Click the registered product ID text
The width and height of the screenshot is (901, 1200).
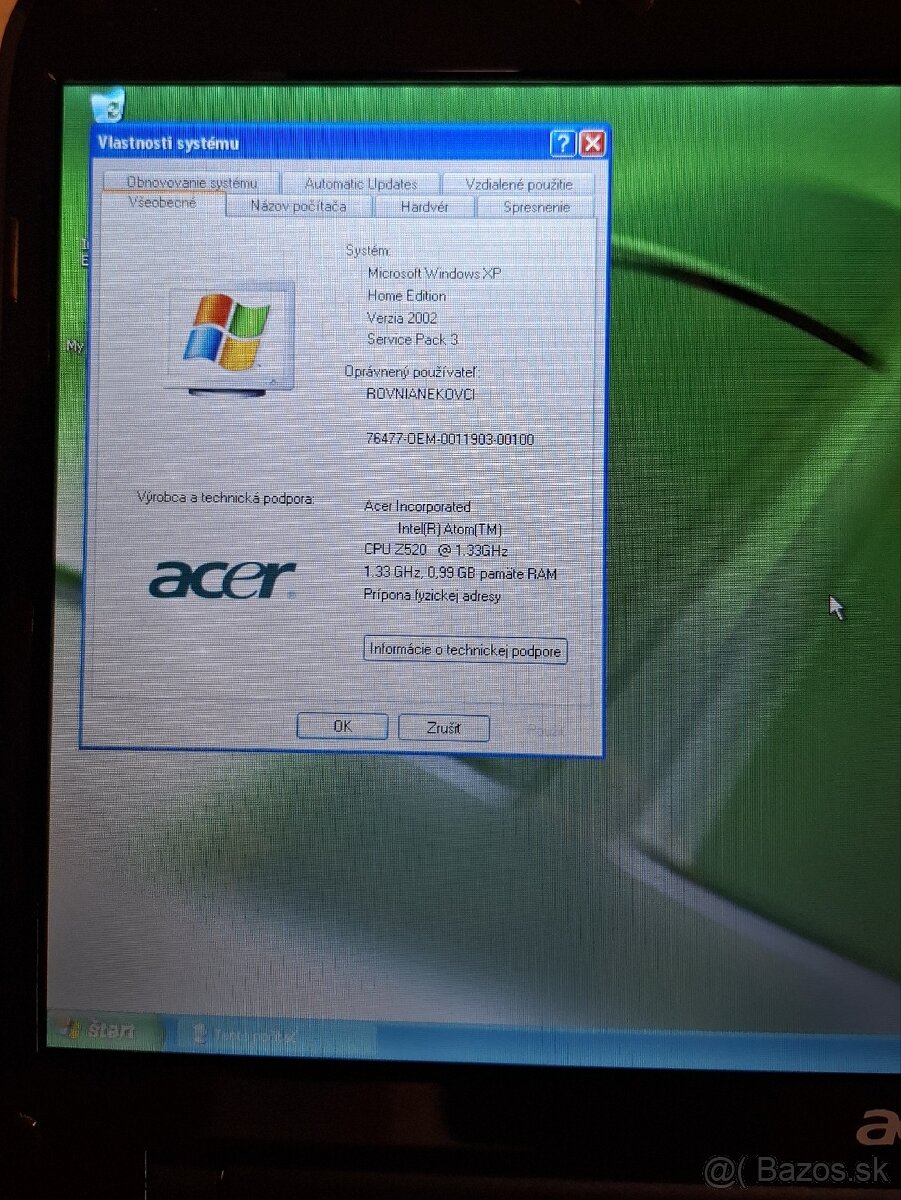(x=450, y=438)
